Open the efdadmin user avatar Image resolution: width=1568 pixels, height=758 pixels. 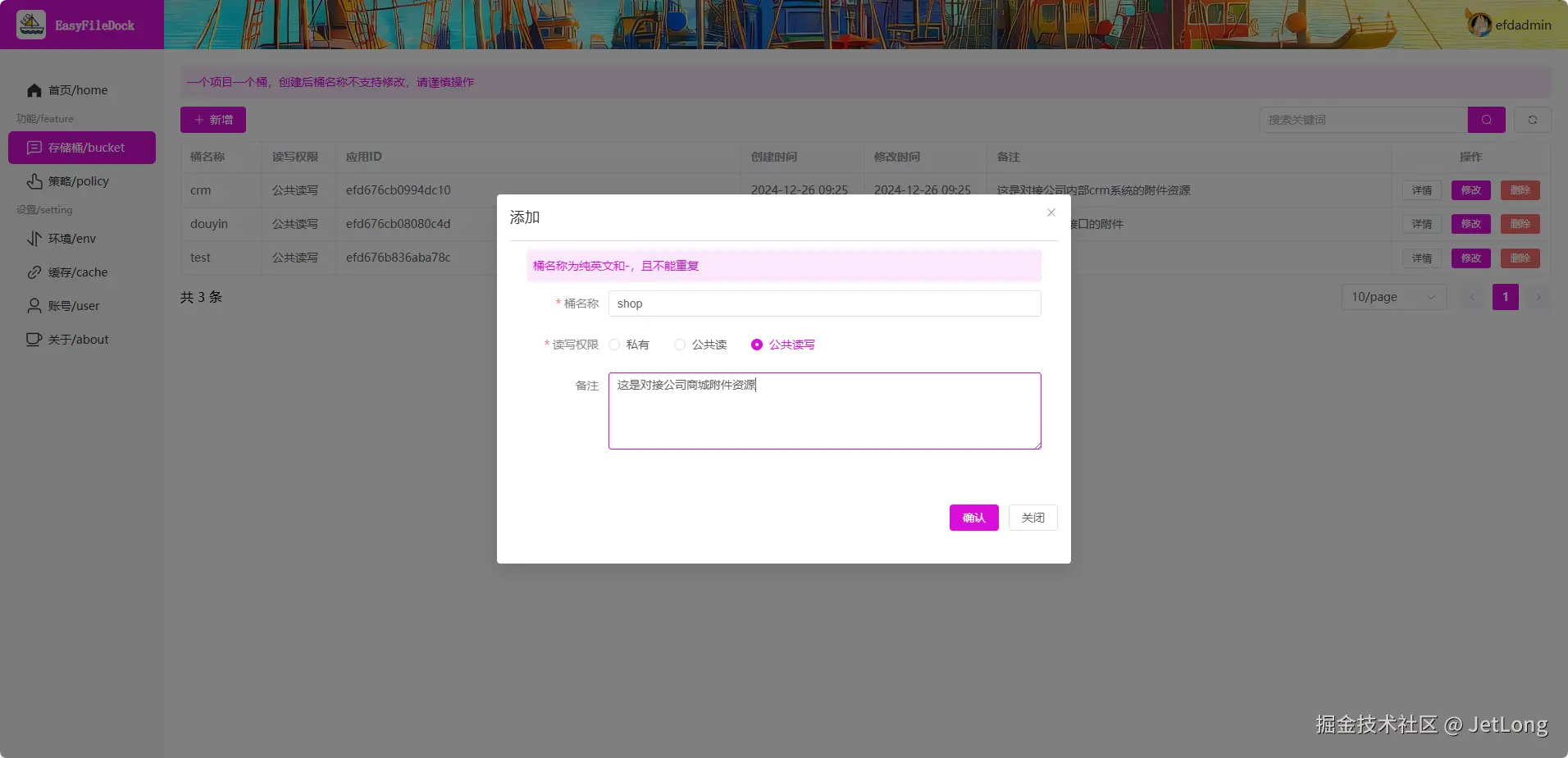(1479, 25)
